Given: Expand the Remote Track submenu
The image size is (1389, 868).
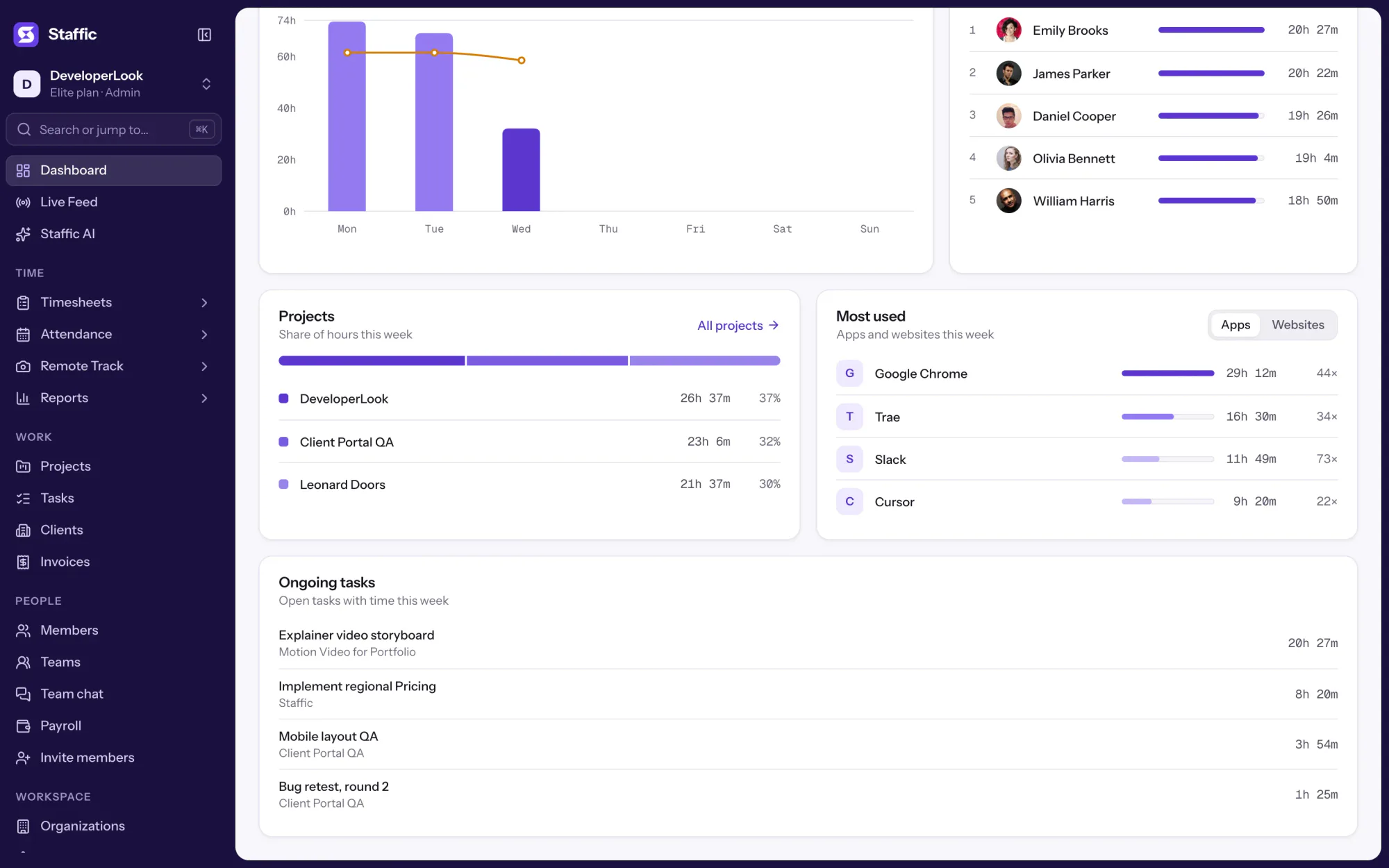Looking at the screenshot, I should [204, 366].
